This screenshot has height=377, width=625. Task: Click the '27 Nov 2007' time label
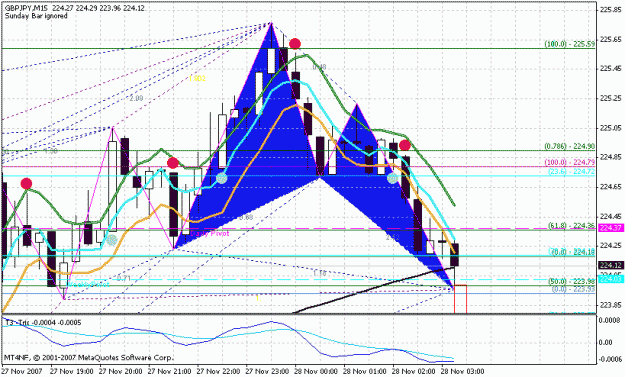click(23, 371)
